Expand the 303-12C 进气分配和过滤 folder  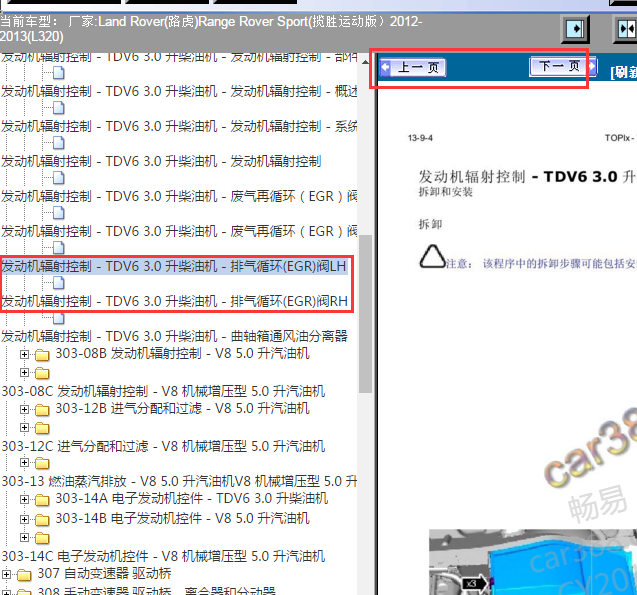click(x=24, y=428)
